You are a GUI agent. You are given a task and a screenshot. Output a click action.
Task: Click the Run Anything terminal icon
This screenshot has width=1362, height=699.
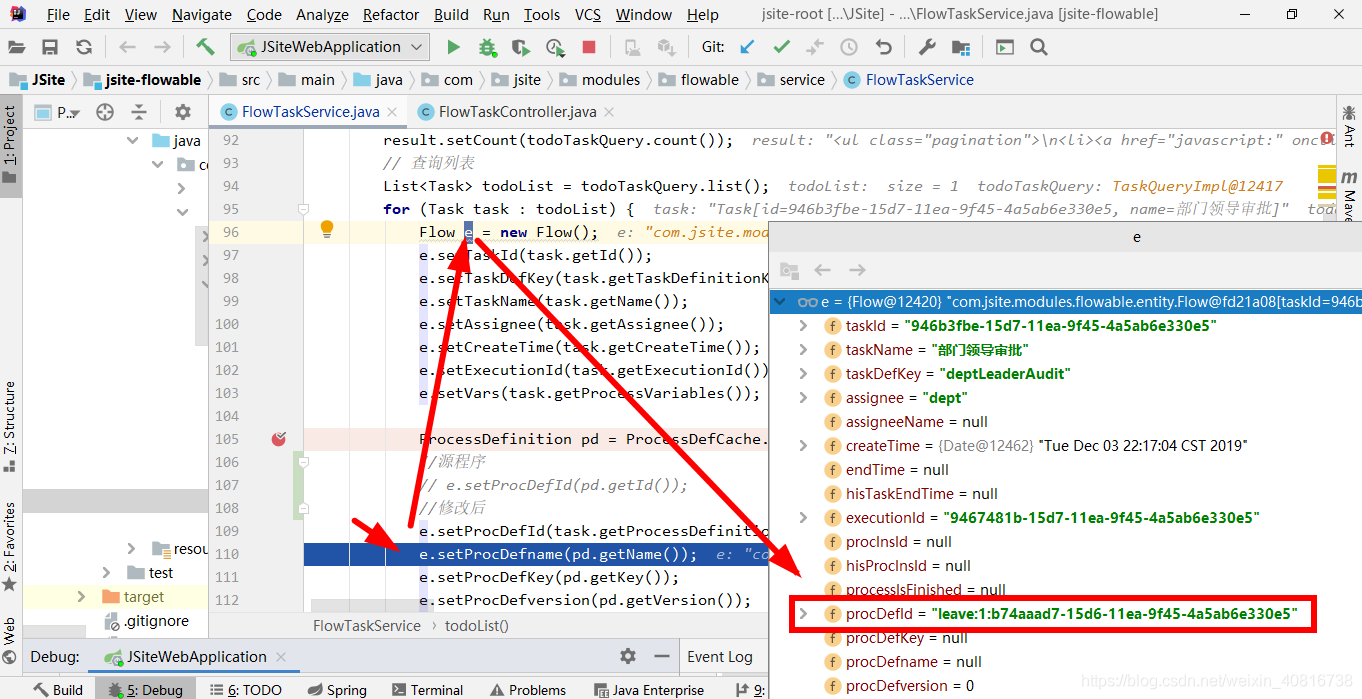(1004, 47)
